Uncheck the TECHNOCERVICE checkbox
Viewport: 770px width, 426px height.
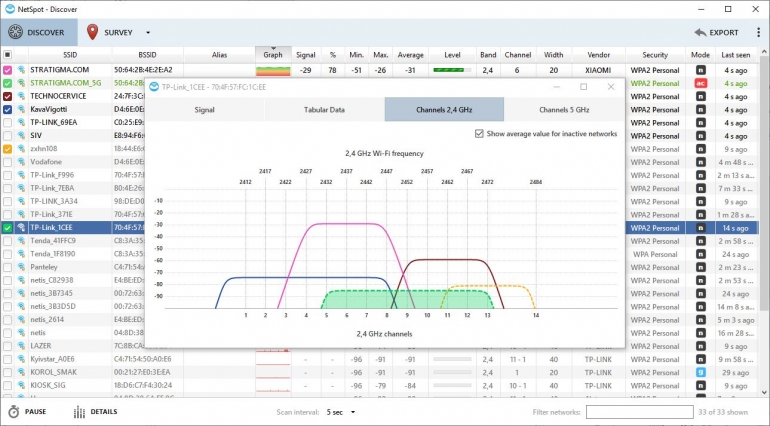point(7,96)
